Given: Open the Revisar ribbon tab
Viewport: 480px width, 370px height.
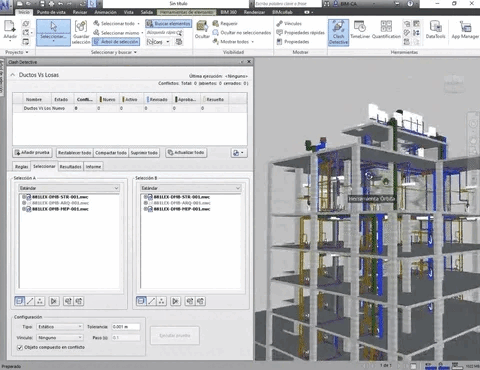Looking at the screenshot, I should pyautogui.click(x=80, y=12).
